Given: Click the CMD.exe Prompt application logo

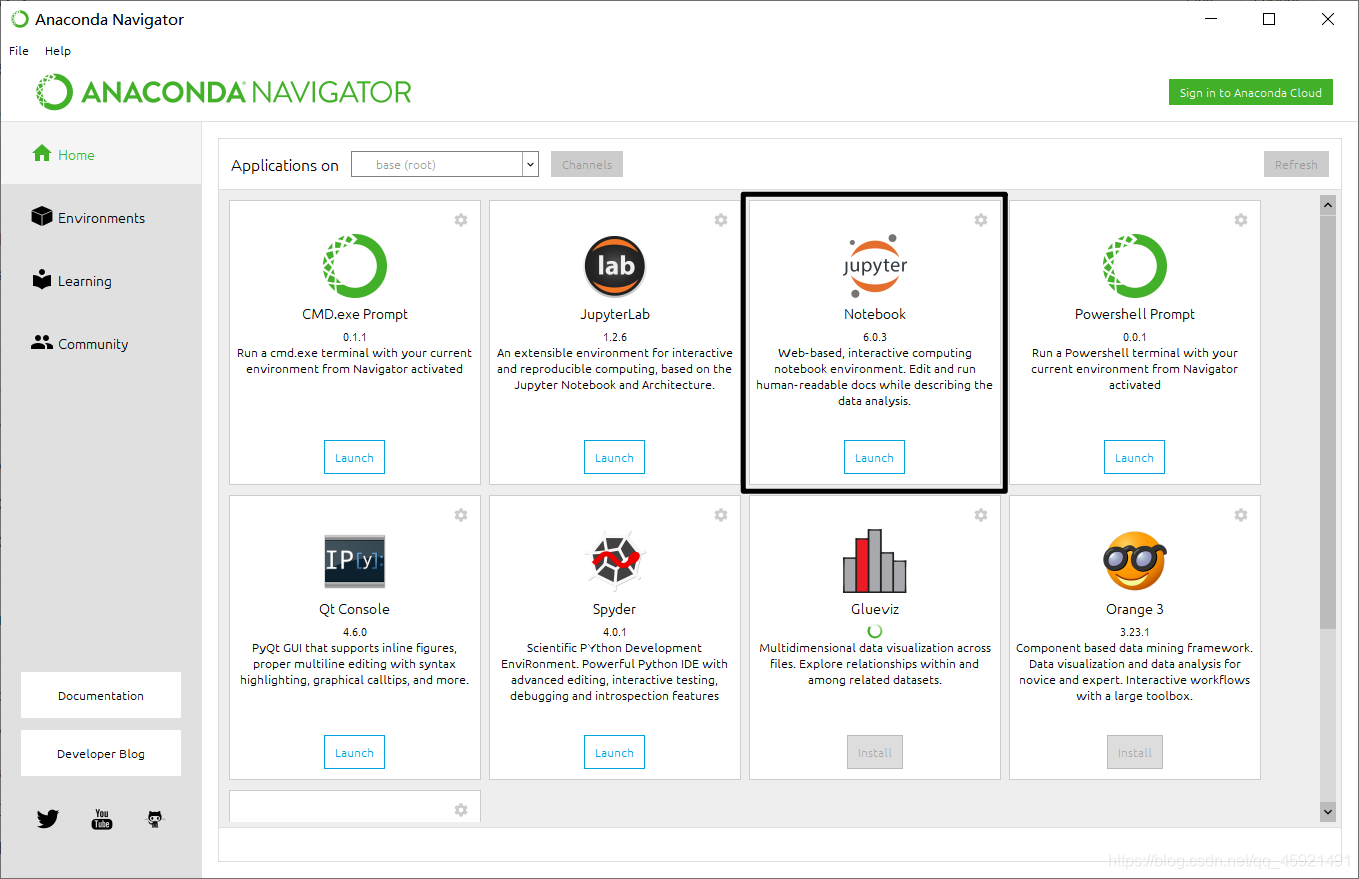Looking at the screenshot, I should (x=355, y=266).
